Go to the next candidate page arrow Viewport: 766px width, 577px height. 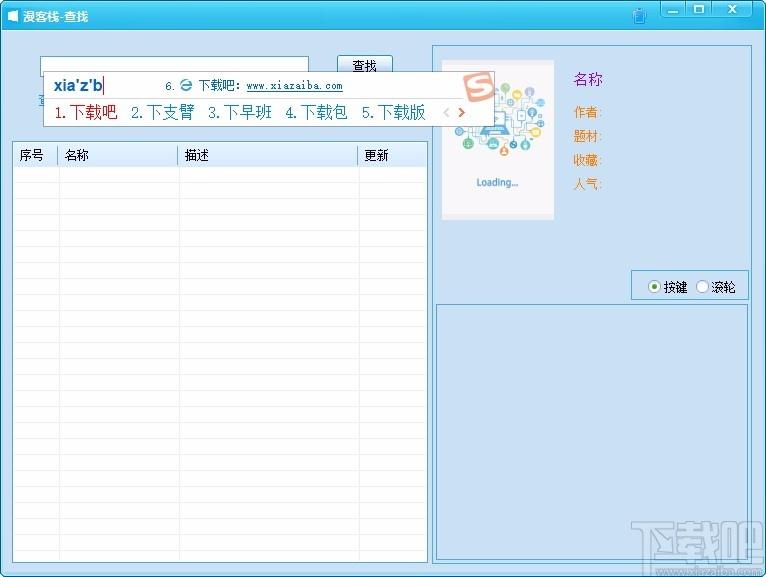pos(461,113)
